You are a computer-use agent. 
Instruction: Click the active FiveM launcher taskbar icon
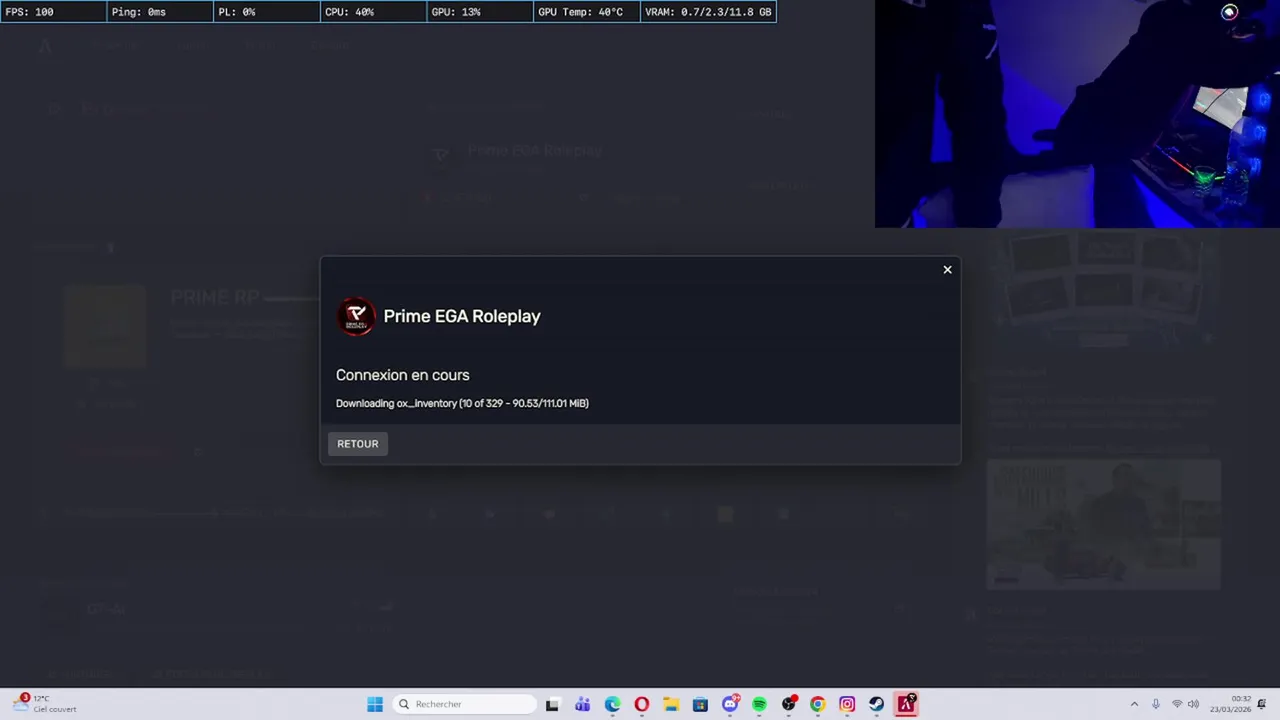click(906, 704)
